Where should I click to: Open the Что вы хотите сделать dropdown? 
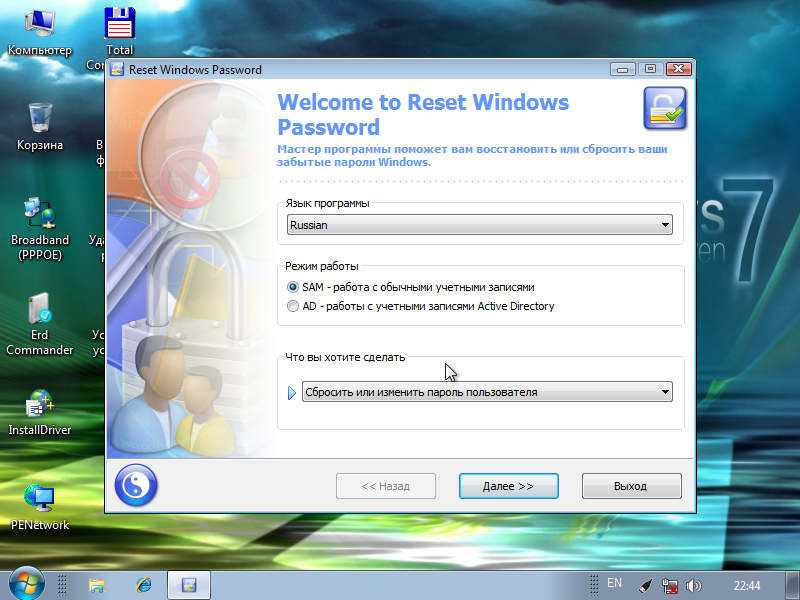(487, 392)
